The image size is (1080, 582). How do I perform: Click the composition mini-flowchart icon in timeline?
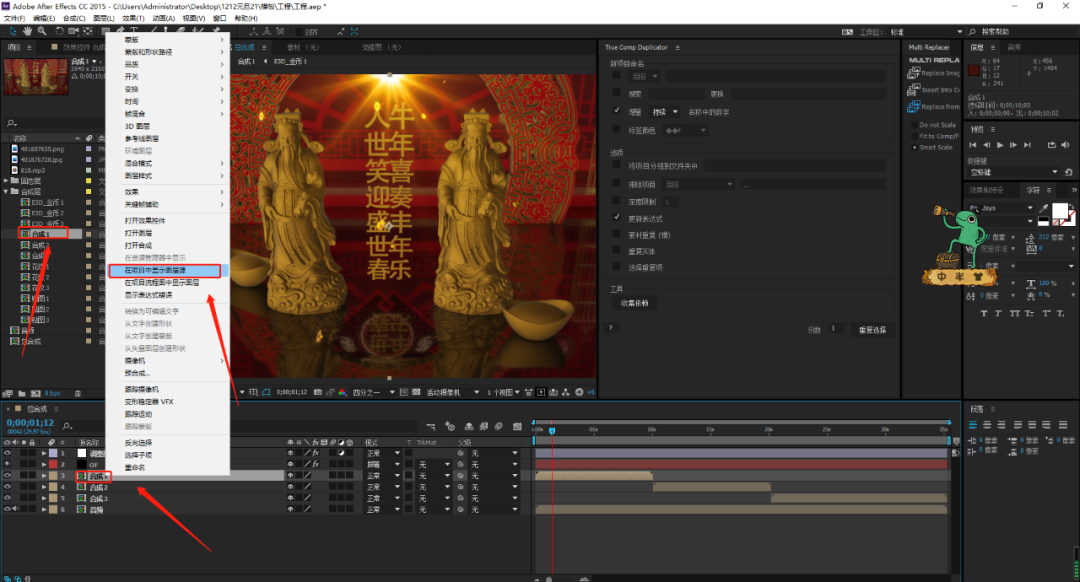430,426
